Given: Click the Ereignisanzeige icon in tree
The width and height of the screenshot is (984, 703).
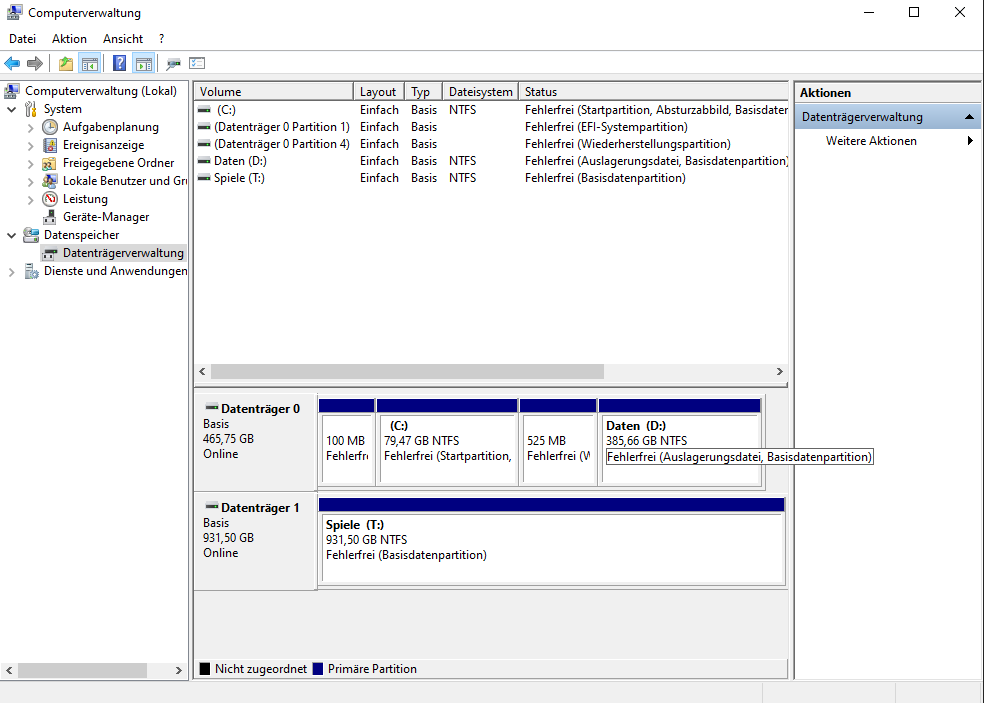Looking at the screenshot, I should (50, 145).
